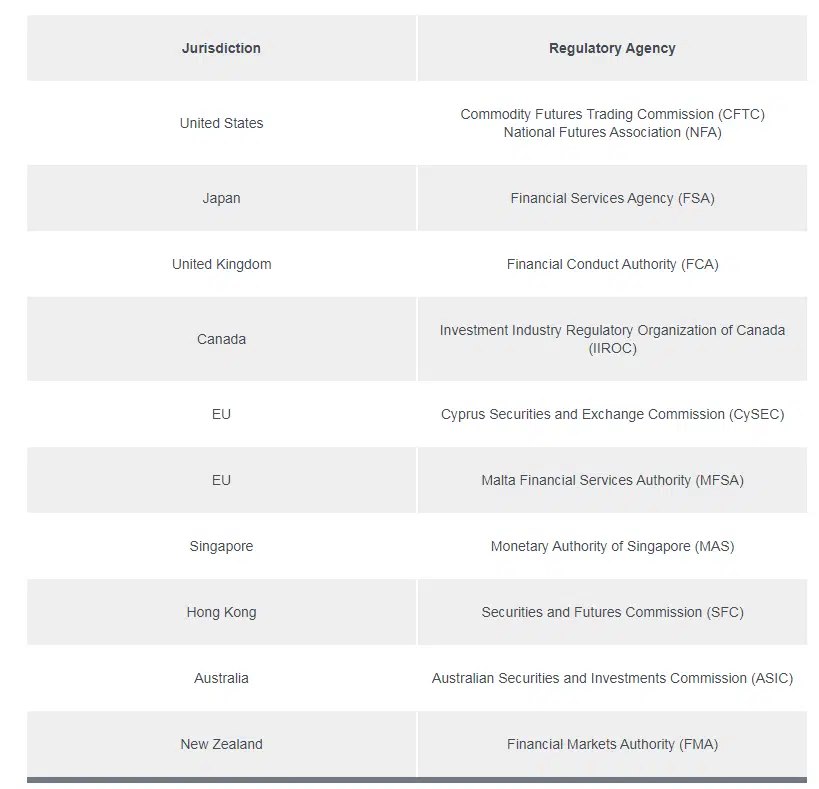Select the Japan jurisdiction cell
Screen dimensions: 819x789
[x=221, y=198]
